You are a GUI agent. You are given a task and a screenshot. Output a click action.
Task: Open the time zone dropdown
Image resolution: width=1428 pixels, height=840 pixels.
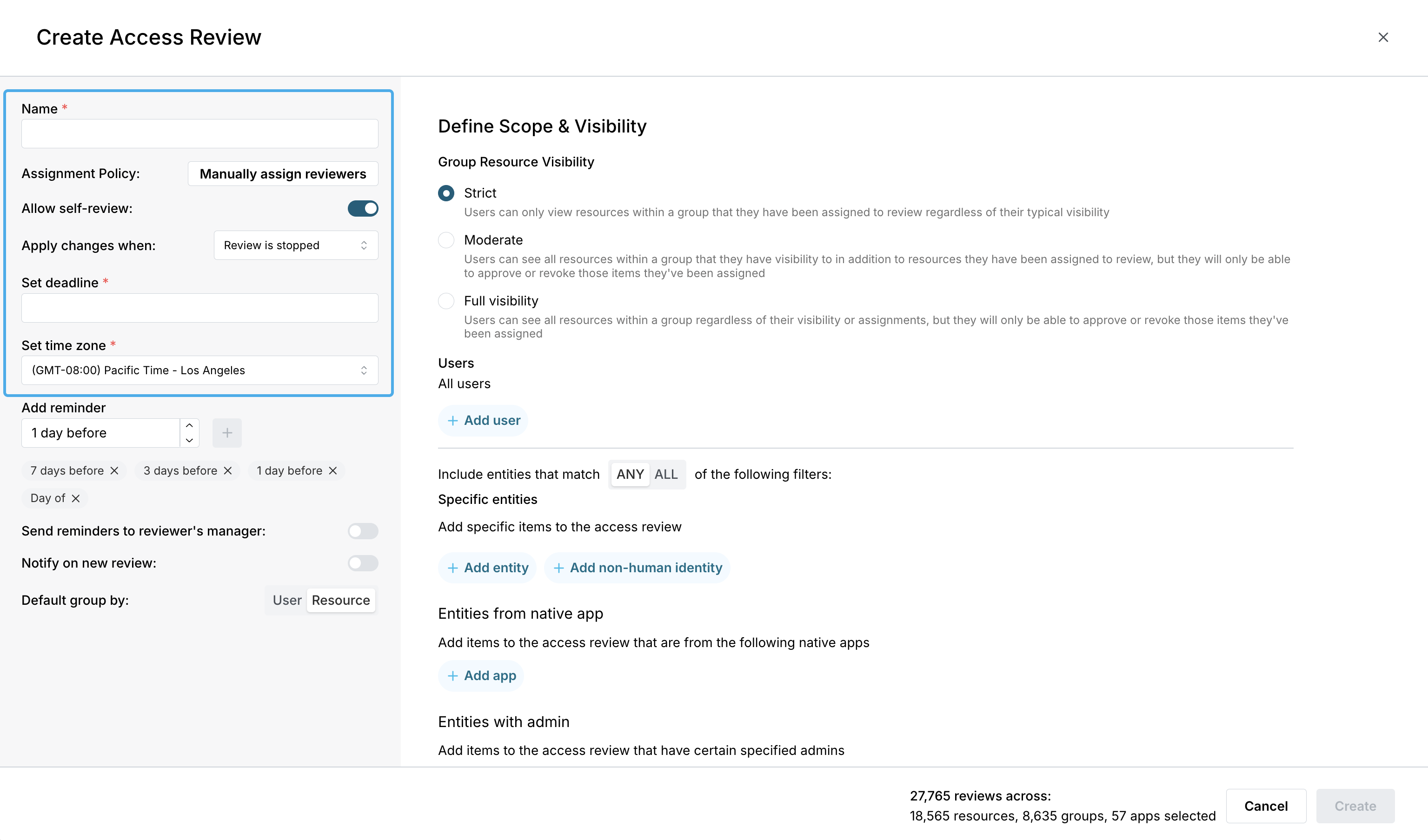click(199, 370)
